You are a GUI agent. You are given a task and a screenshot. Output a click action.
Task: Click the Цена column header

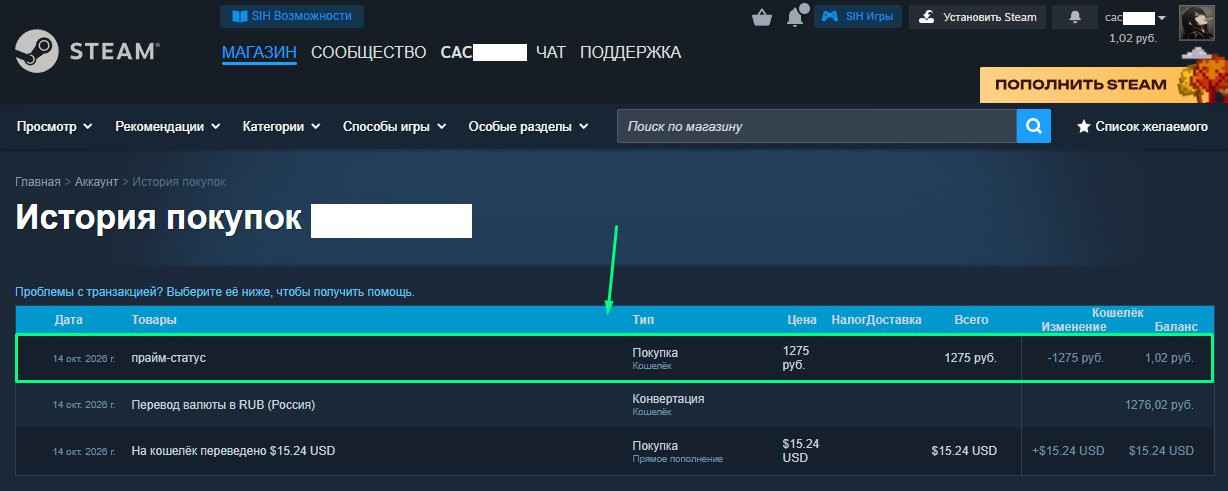pos(802,320)
